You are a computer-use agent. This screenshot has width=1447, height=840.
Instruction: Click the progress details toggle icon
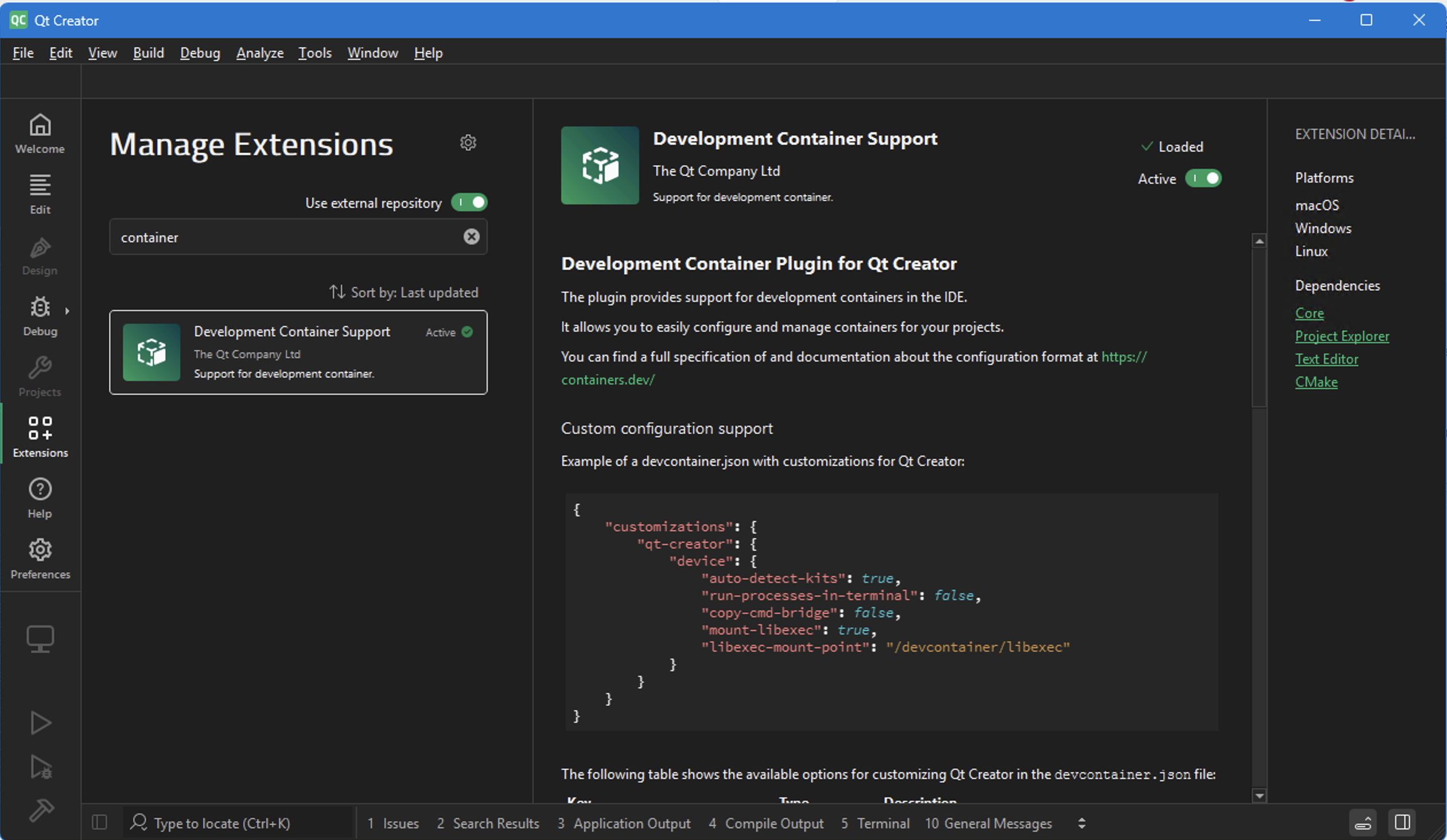1363,822
